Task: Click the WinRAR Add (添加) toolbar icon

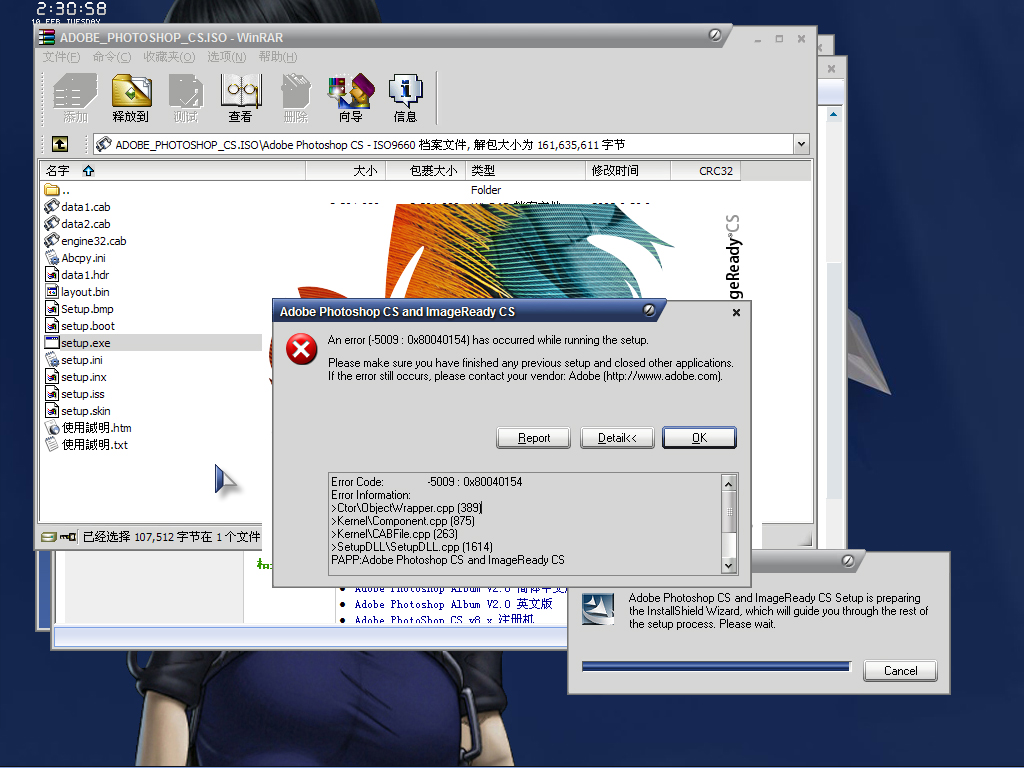Action: (75, 98)
